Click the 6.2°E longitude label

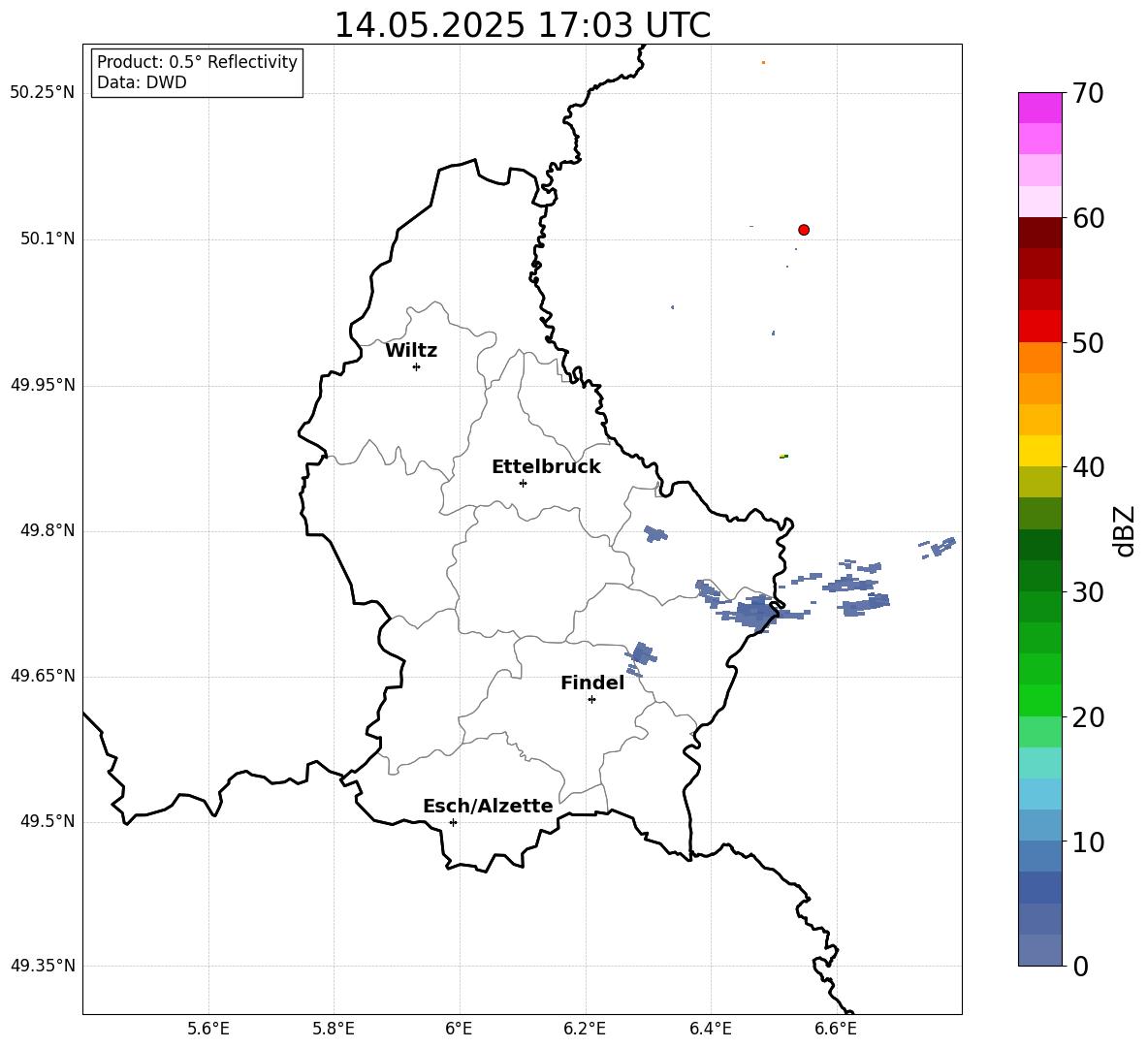(585, 1029)
